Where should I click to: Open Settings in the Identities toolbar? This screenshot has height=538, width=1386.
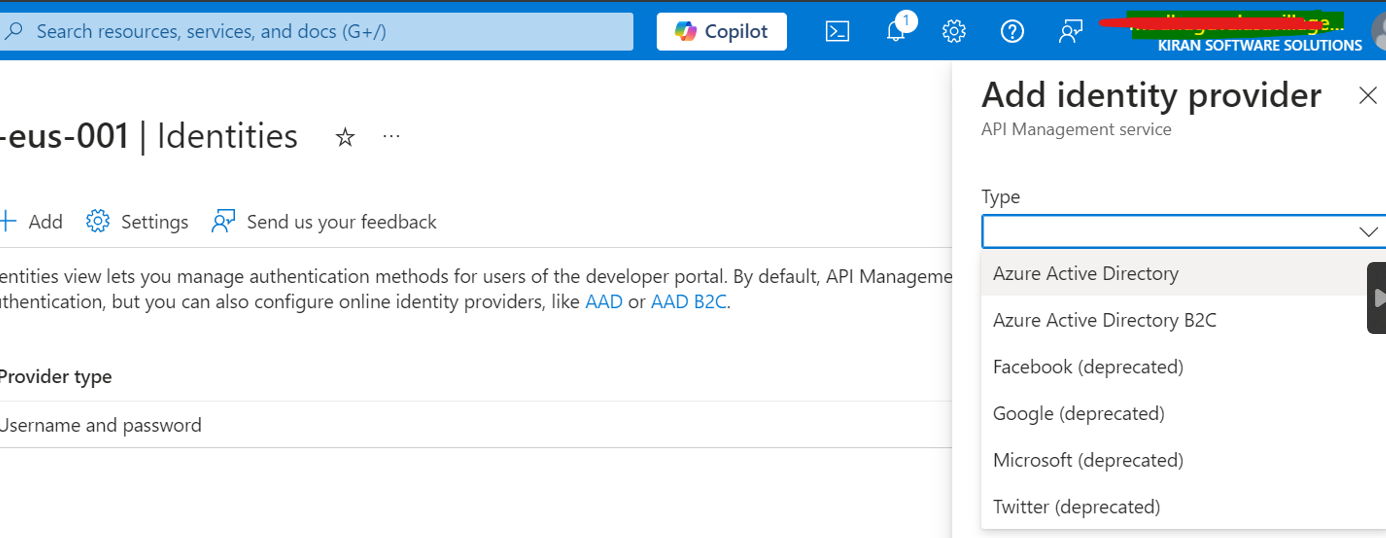coord(137,222)
